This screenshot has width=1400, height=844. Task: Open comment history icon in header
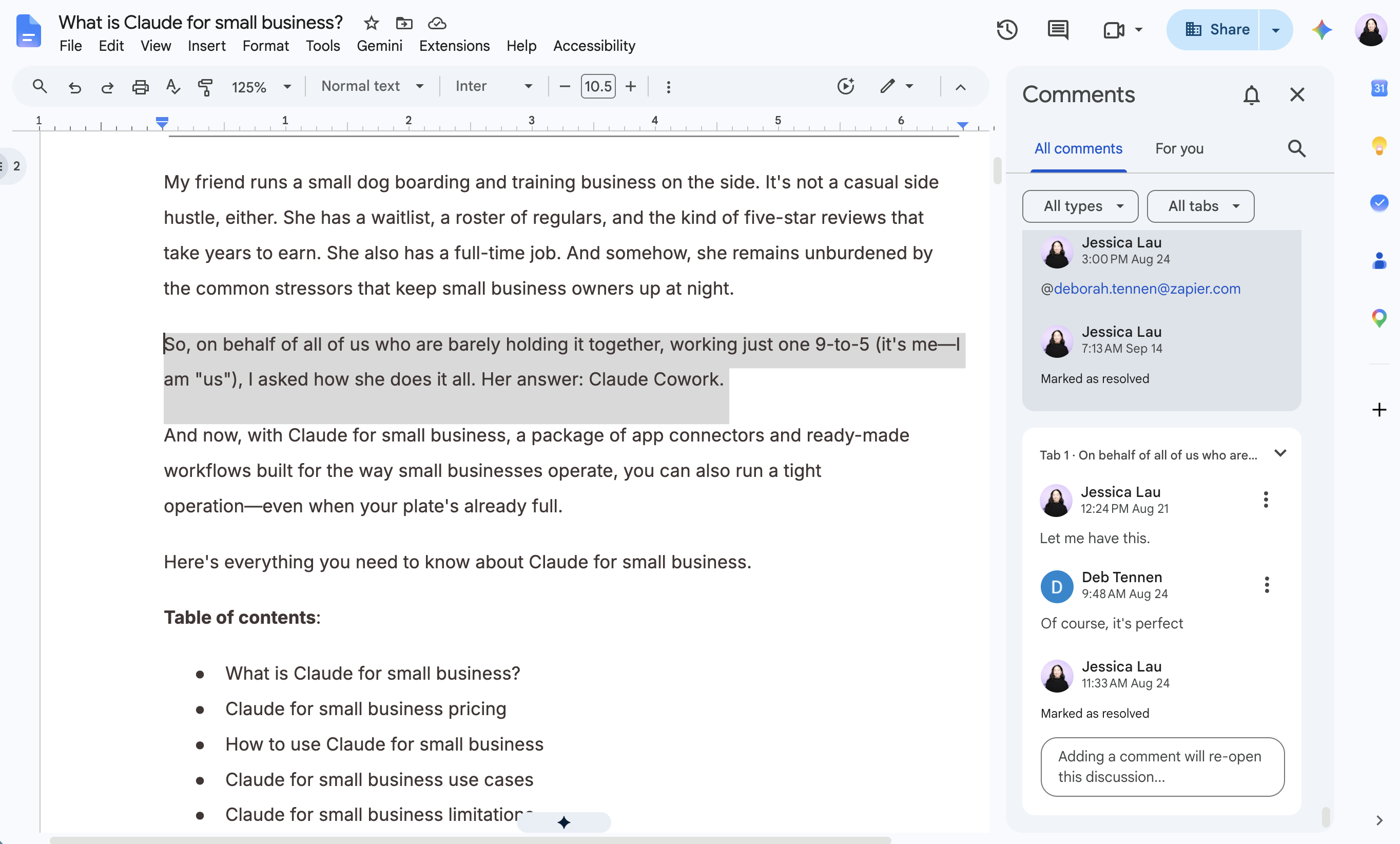pos(1058,30)
